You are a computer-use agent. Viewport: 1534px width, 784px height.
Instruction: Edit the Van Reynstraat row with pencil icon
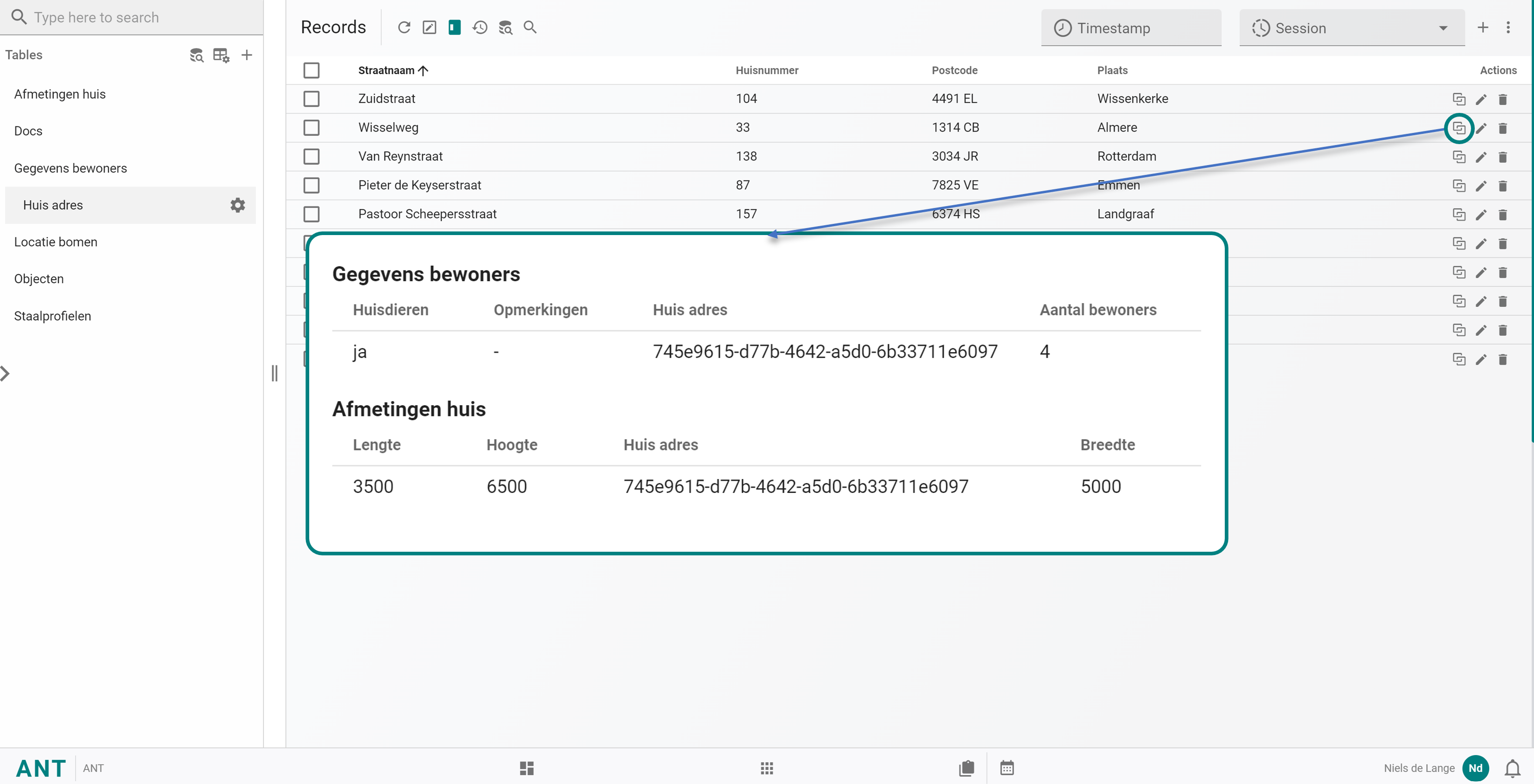[1481, 157]
